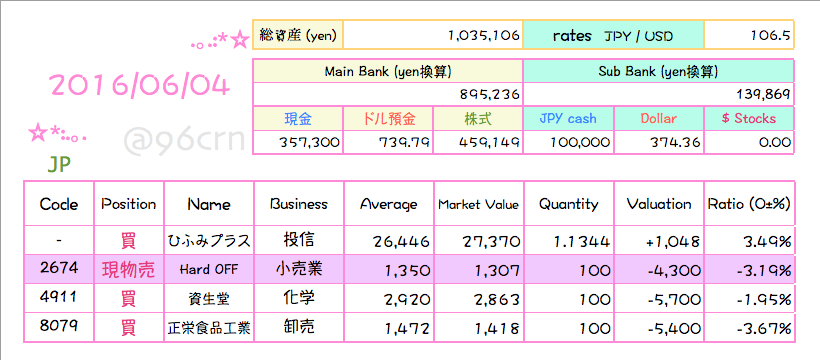
Task: Click the JPY cash label cell
Action: [x=568, y=119]
